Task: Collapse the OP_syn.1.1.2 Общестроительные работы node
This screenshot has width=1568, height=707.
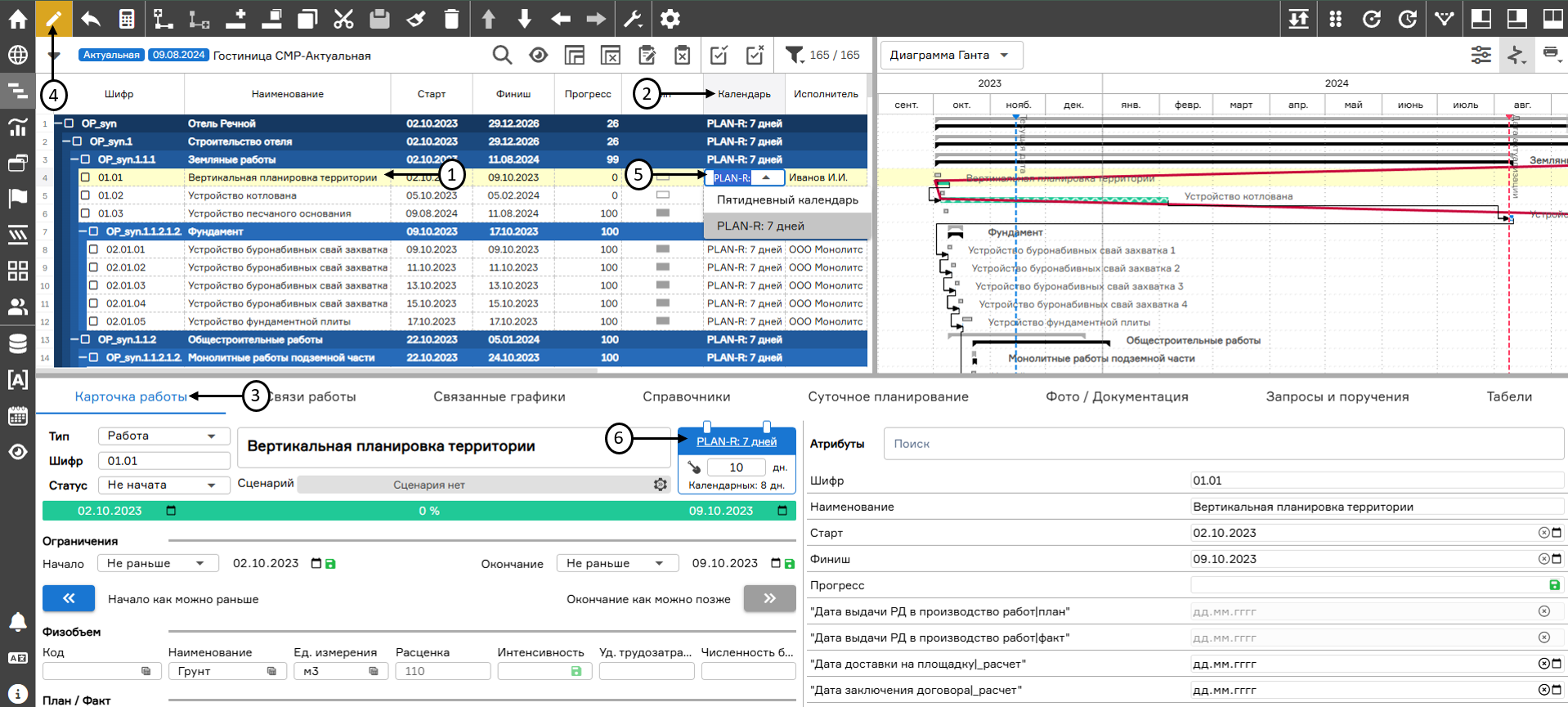Action: [74, 339]
